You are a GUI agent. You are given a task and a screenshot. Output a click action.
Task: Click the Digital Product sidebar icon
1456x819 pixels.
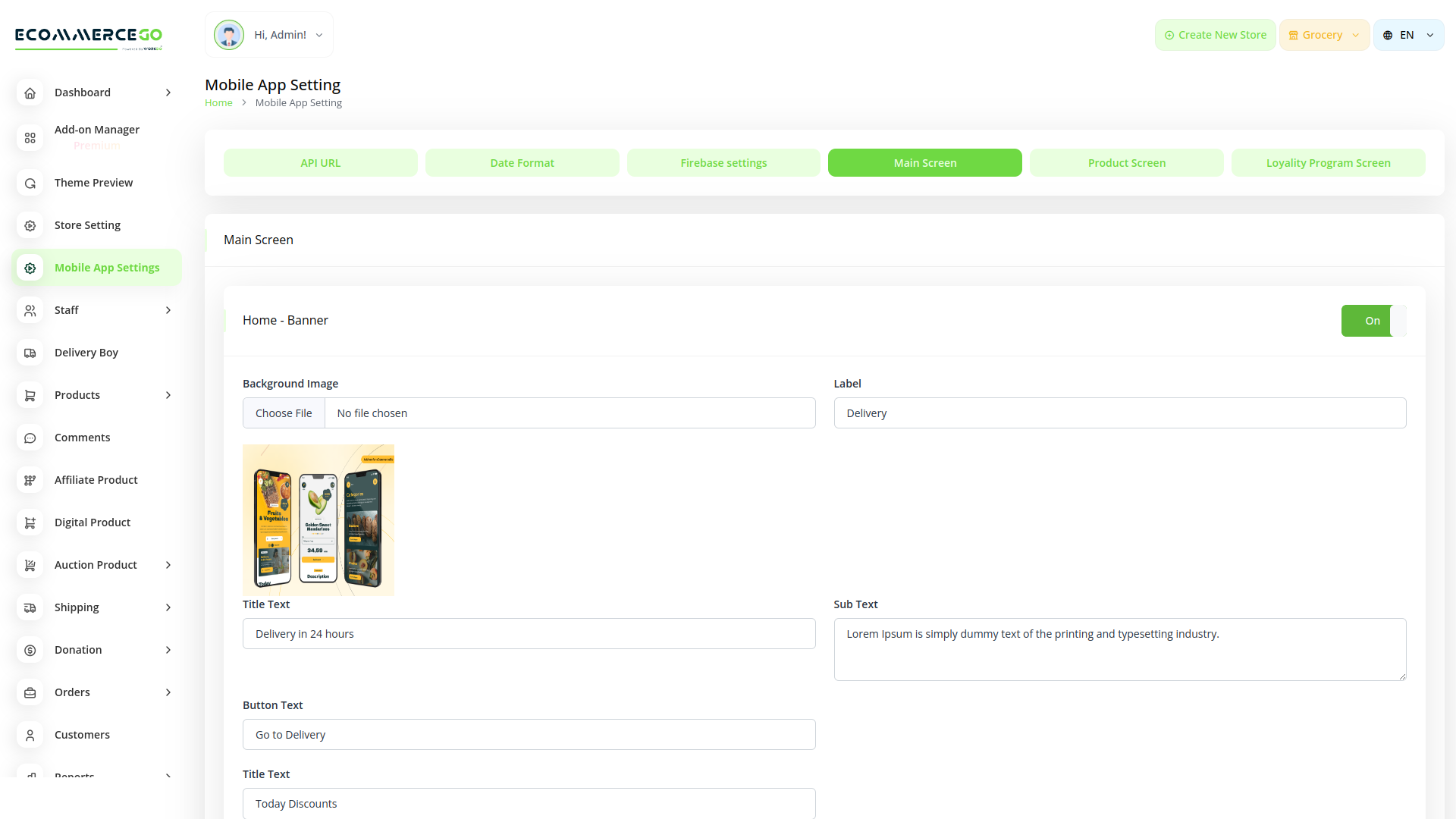pyautogui.click(x=30, y=522)
